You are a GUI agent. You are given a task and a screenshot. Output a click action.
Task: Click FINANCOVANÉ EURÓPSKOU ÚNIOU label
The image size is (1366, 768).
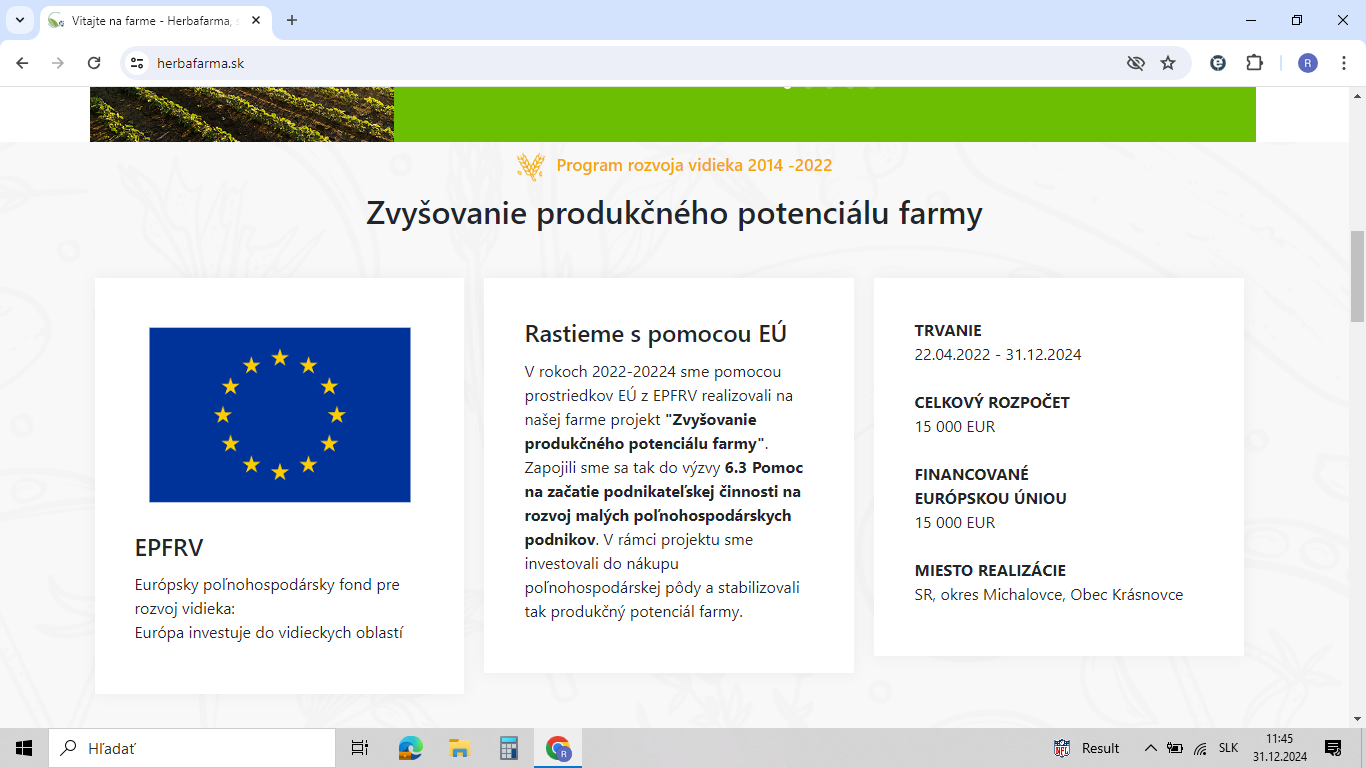click(x=991, y=487)
